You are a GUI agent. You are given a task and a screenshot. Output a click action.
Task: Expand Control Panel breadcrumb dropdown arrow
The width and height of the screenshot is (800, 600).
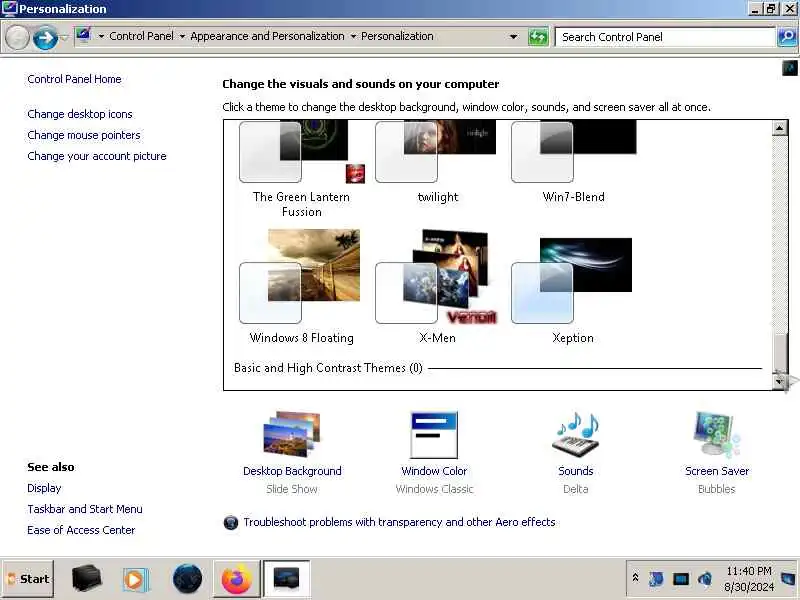coord(182,37)
